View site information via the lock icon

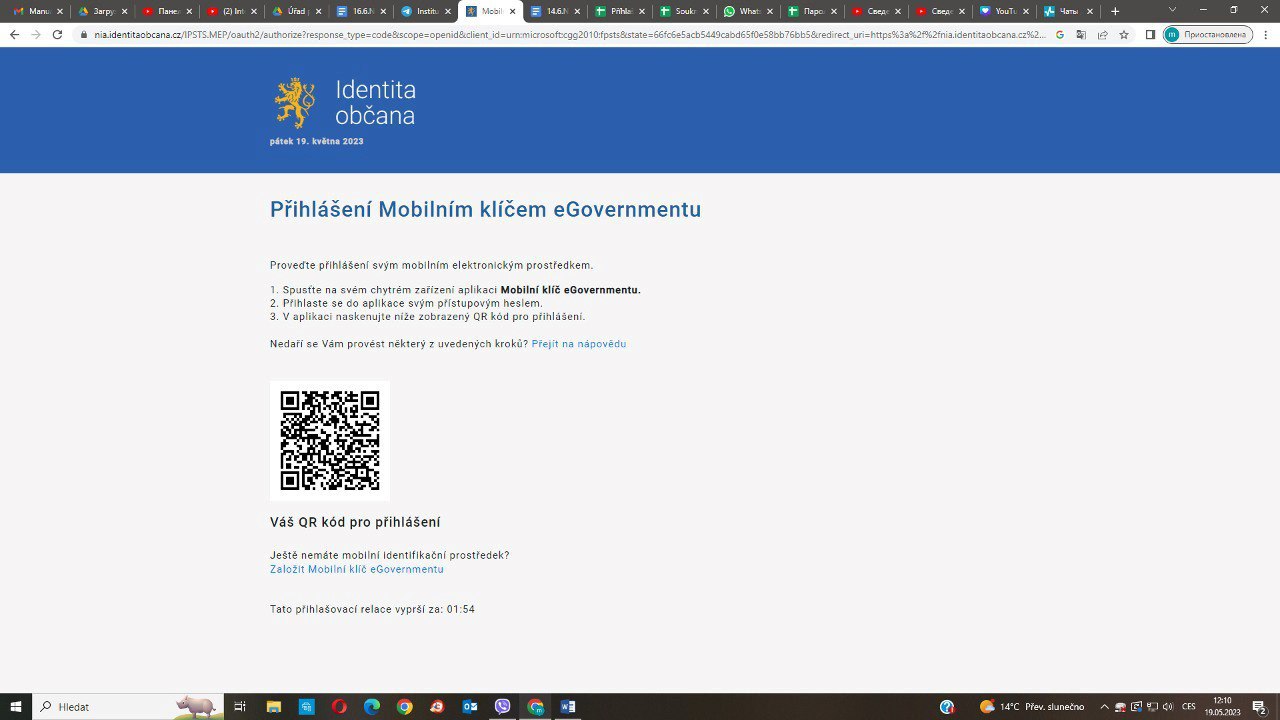pyautogui.click(x=85, y=34)
